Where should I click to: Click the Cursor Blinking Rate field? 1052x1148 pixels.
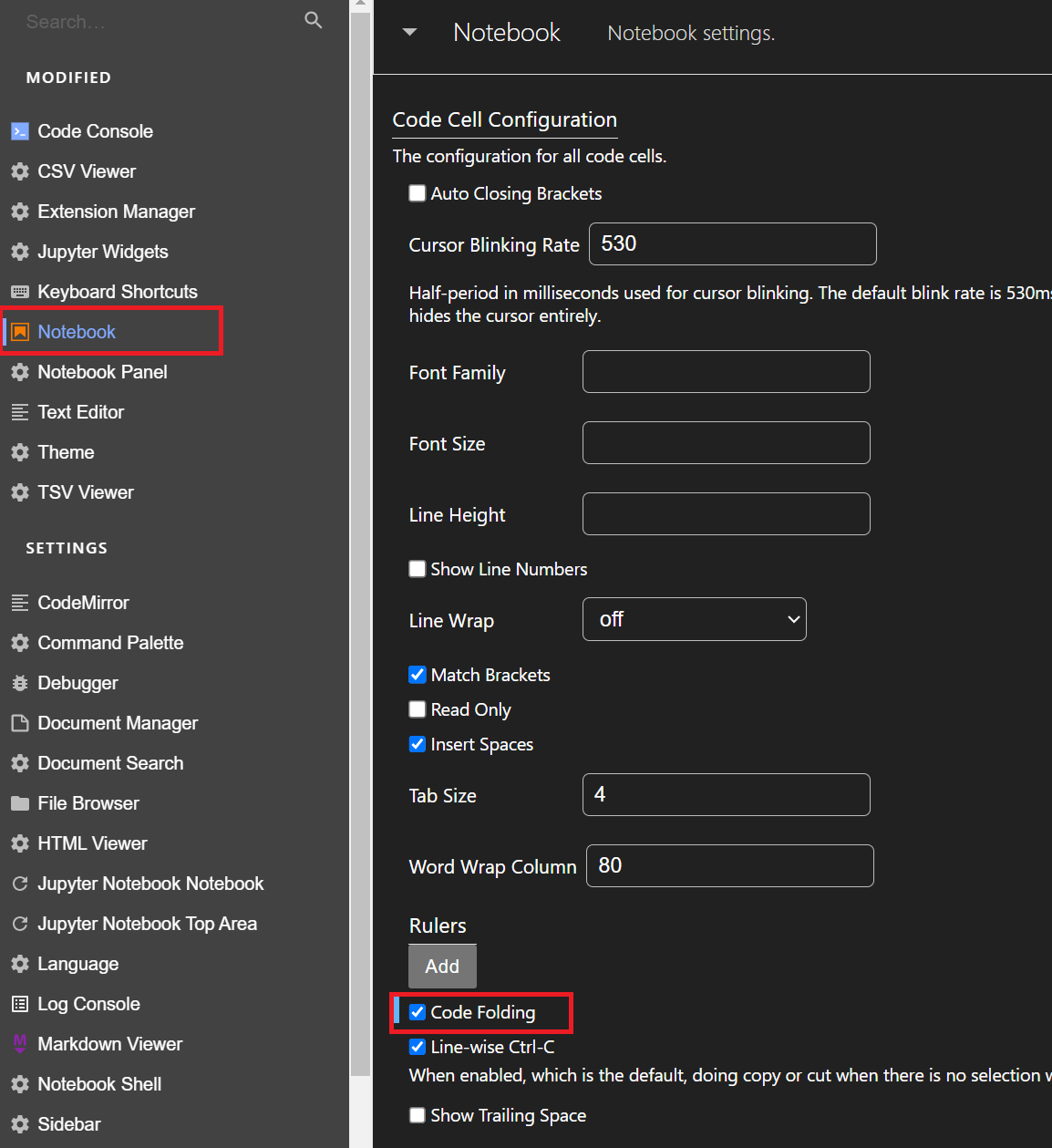click(x=733, y=243)
